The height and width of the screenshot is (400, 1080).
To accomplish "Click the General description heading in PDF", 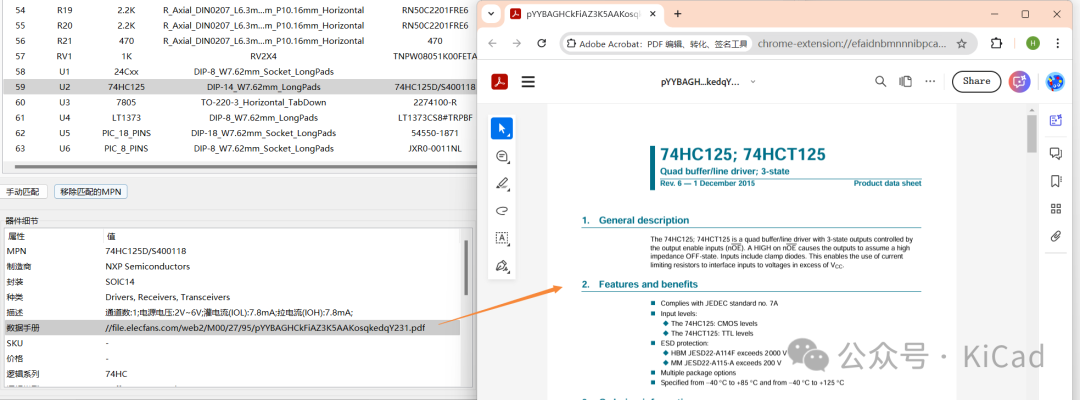I will click(643, 220).
